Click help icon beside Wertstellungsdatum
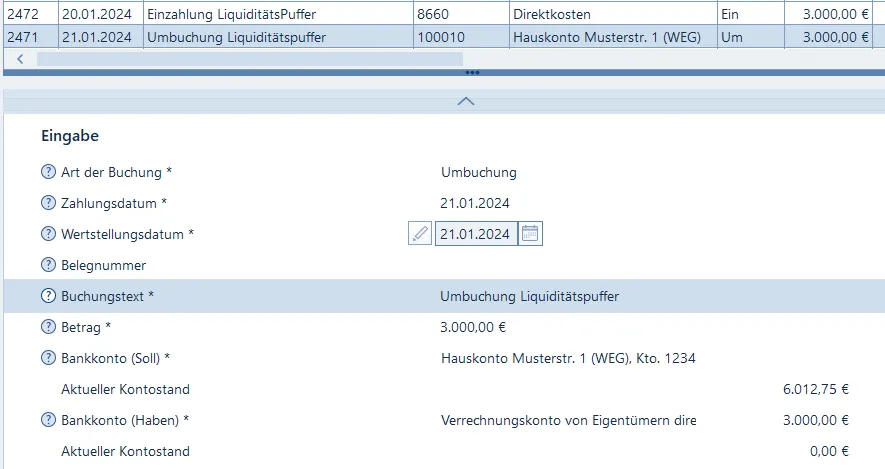Image resolution: width=885 pixels, height=469 pixels. [x=48, y=234]
